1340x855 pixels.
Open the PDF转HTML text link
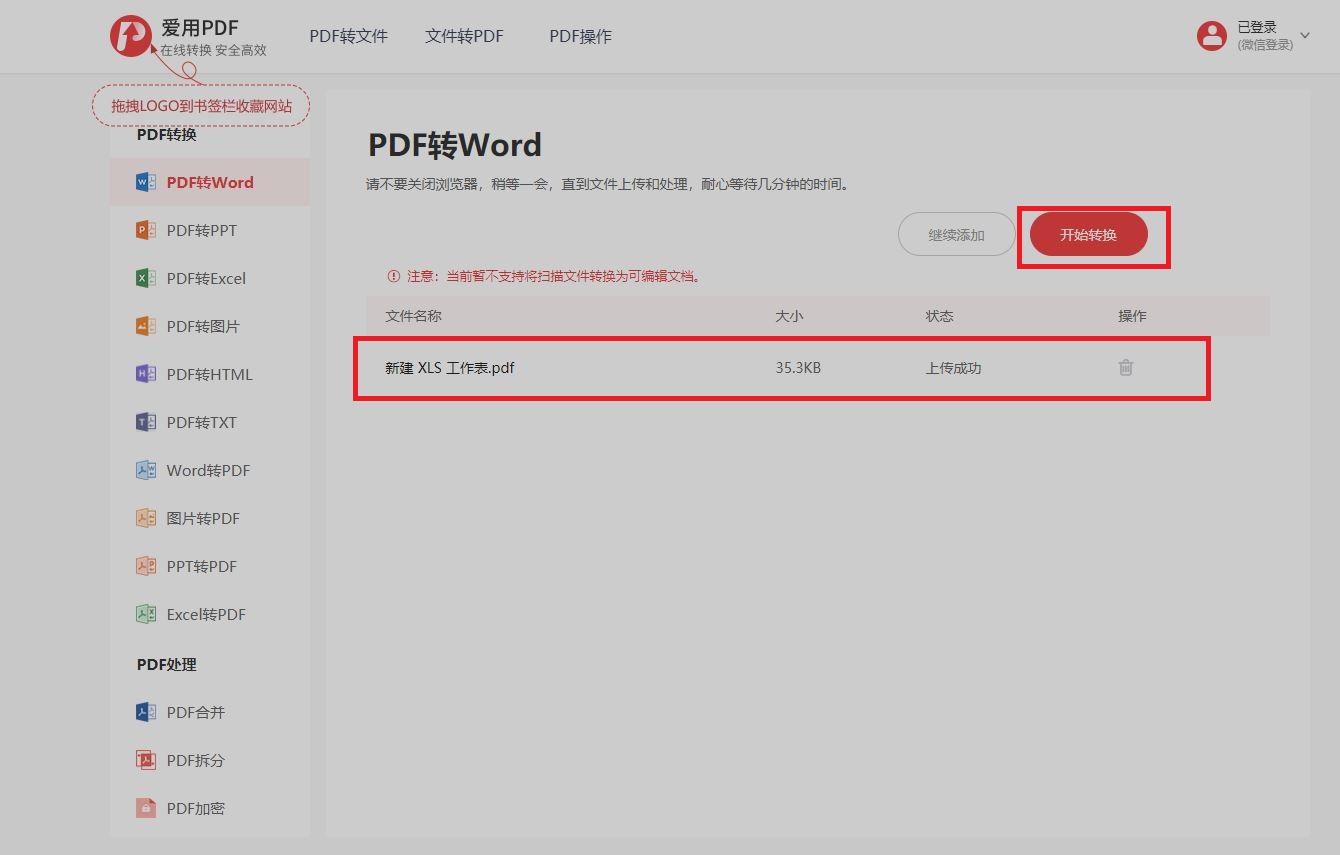(x=209, y=374)
